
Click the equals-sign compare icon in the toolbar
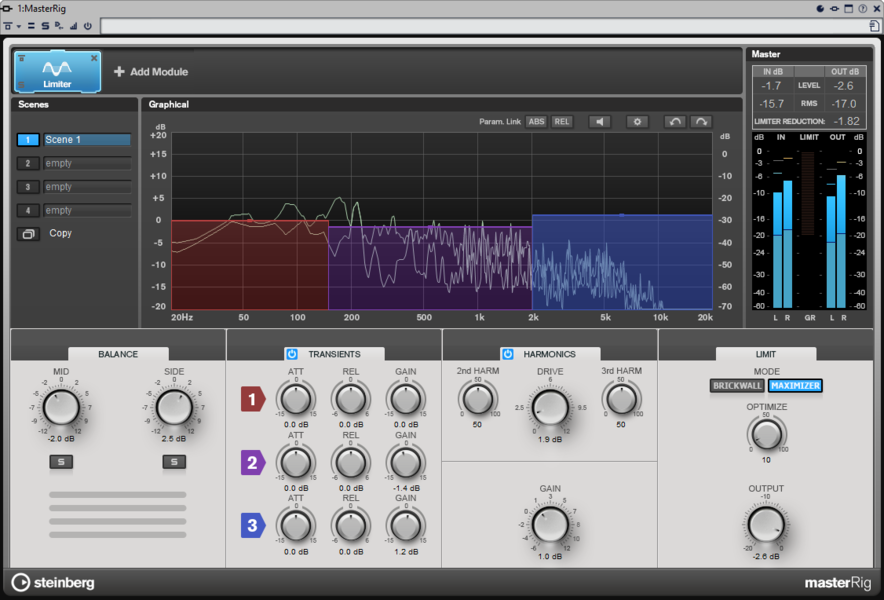pos(31,26)
